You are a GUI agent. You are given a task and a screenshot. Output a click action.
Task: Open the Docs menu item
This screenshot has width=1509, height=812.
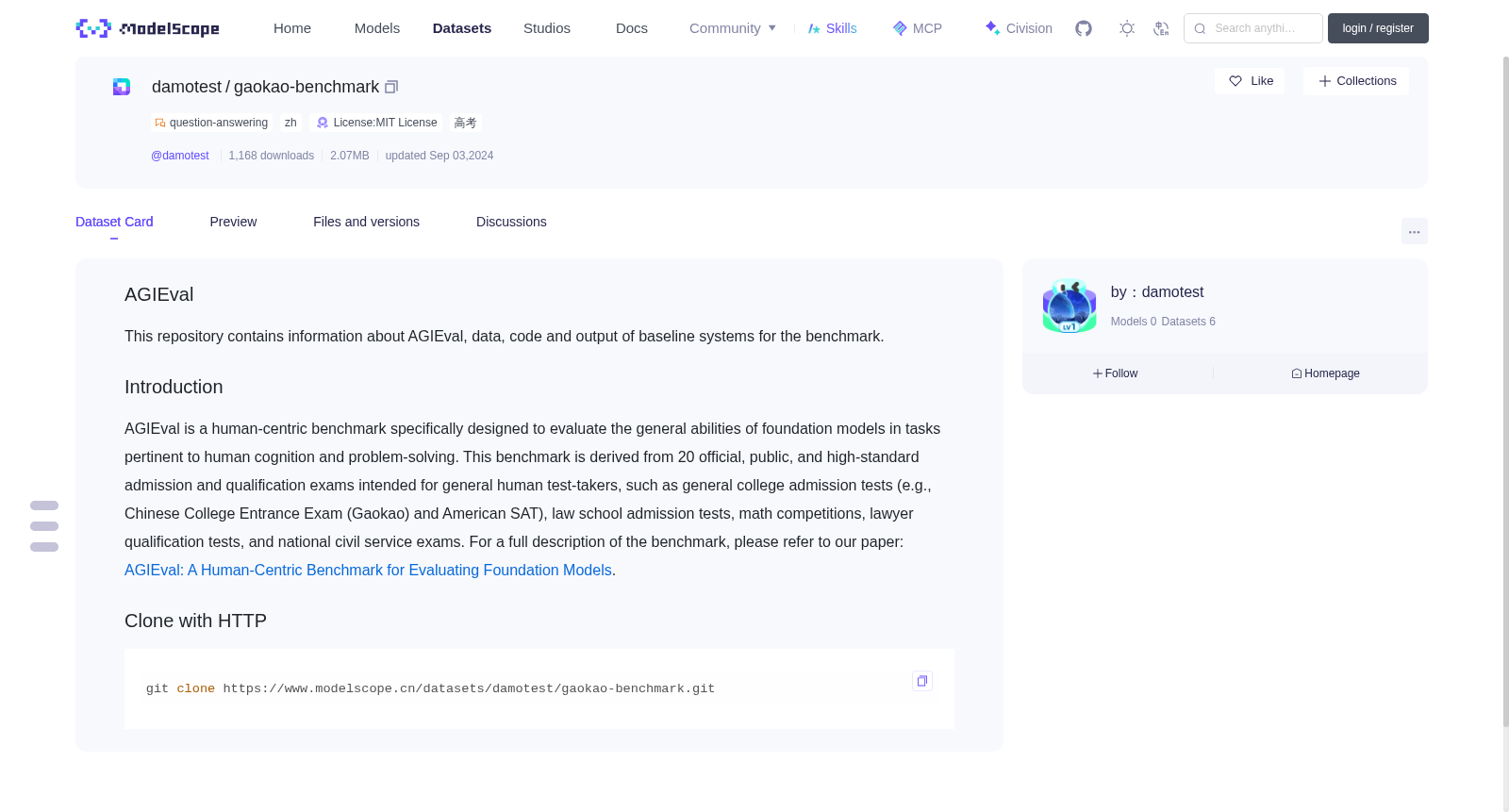click(x=632, y=28)
